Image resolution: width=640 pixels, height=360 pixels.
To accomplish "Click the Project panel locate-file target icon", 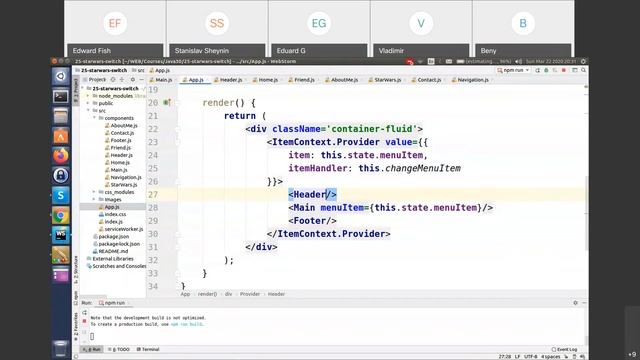I will [x=113, y=80].
